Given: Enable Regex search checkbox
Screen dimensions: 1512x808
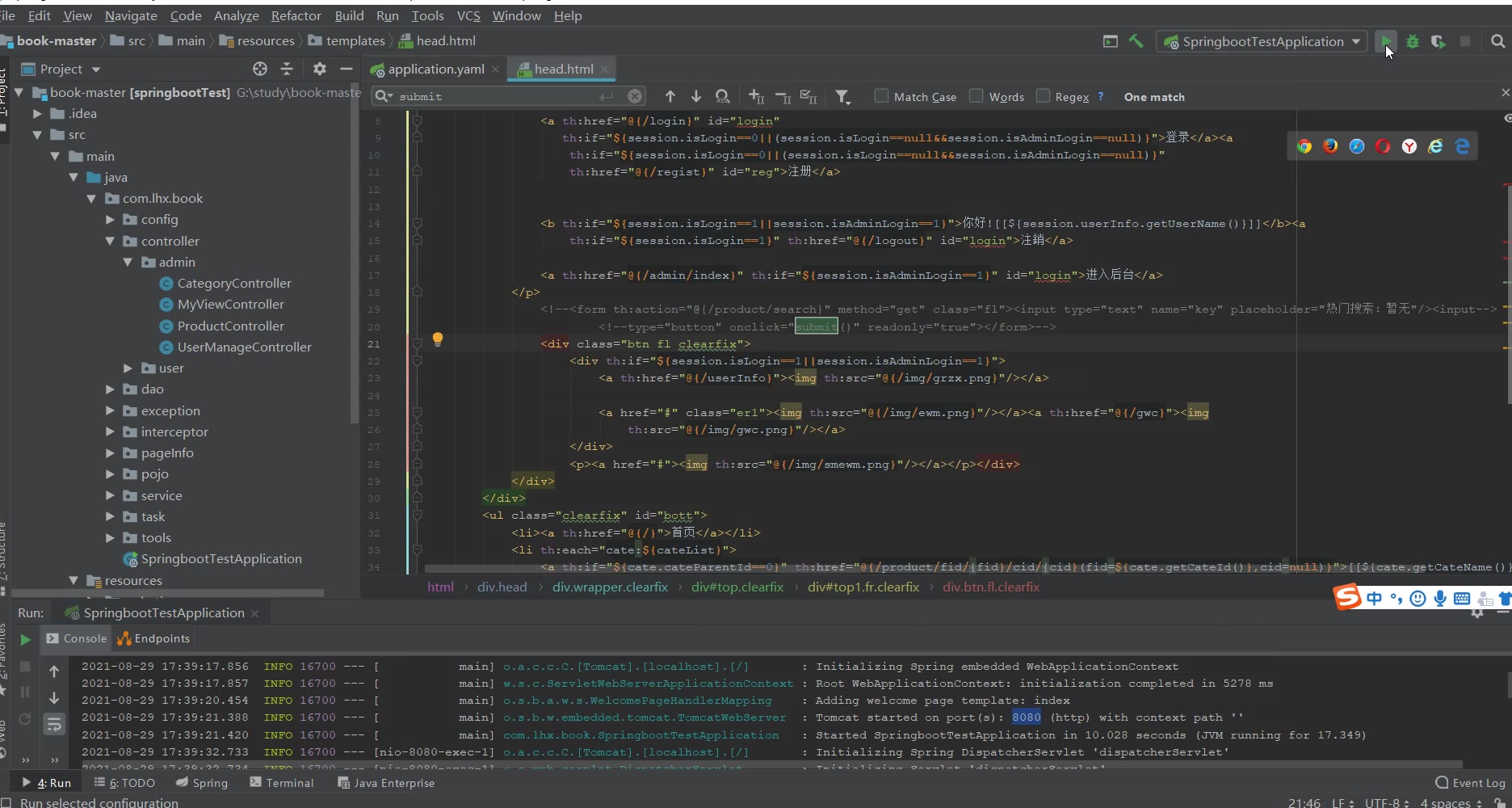Looking at the screenshot, I should point(1044,96).
